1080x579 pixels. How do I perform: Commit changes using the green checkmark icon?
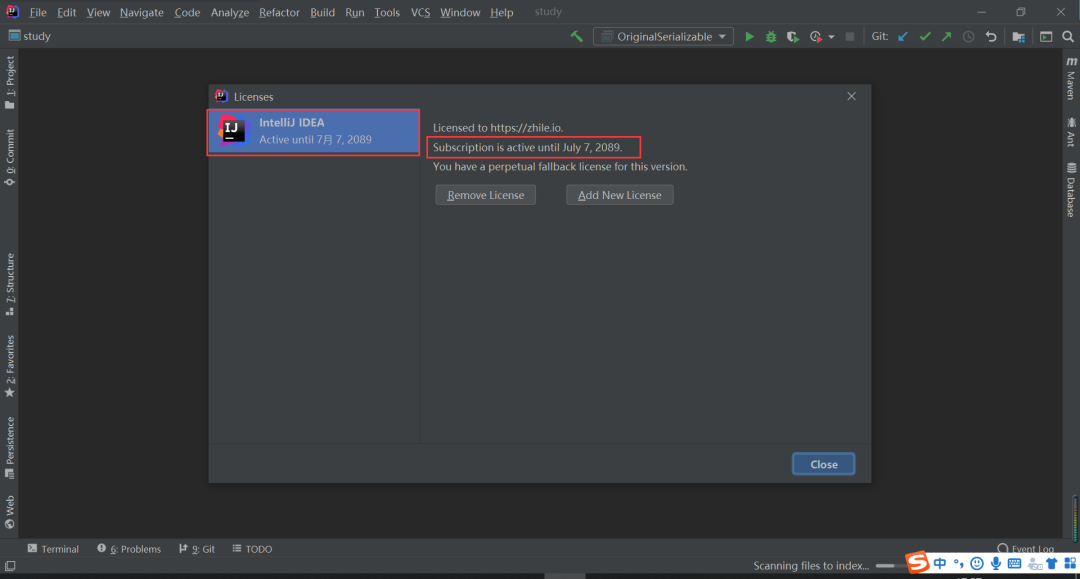tap(925, 36)
